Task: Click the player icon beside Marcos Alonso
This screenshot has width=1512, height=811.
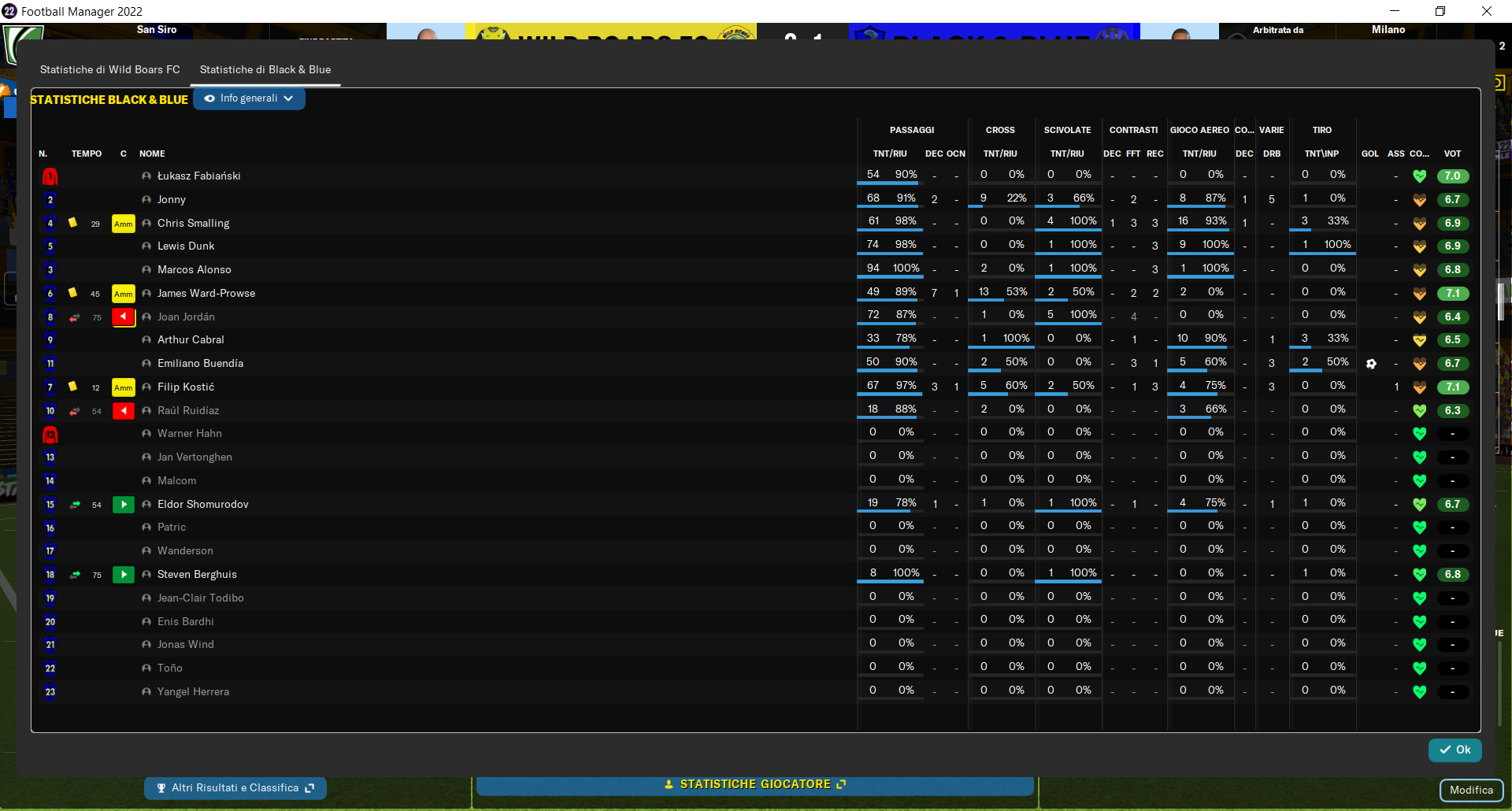Action: point(146,270)
